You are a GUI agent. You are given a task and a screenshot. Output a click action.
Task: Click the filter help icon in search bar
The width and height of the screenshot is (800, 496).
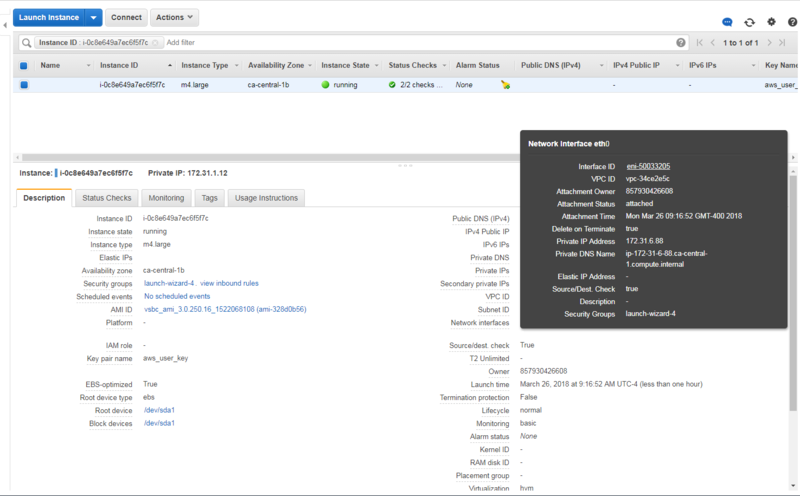point(681,42)
